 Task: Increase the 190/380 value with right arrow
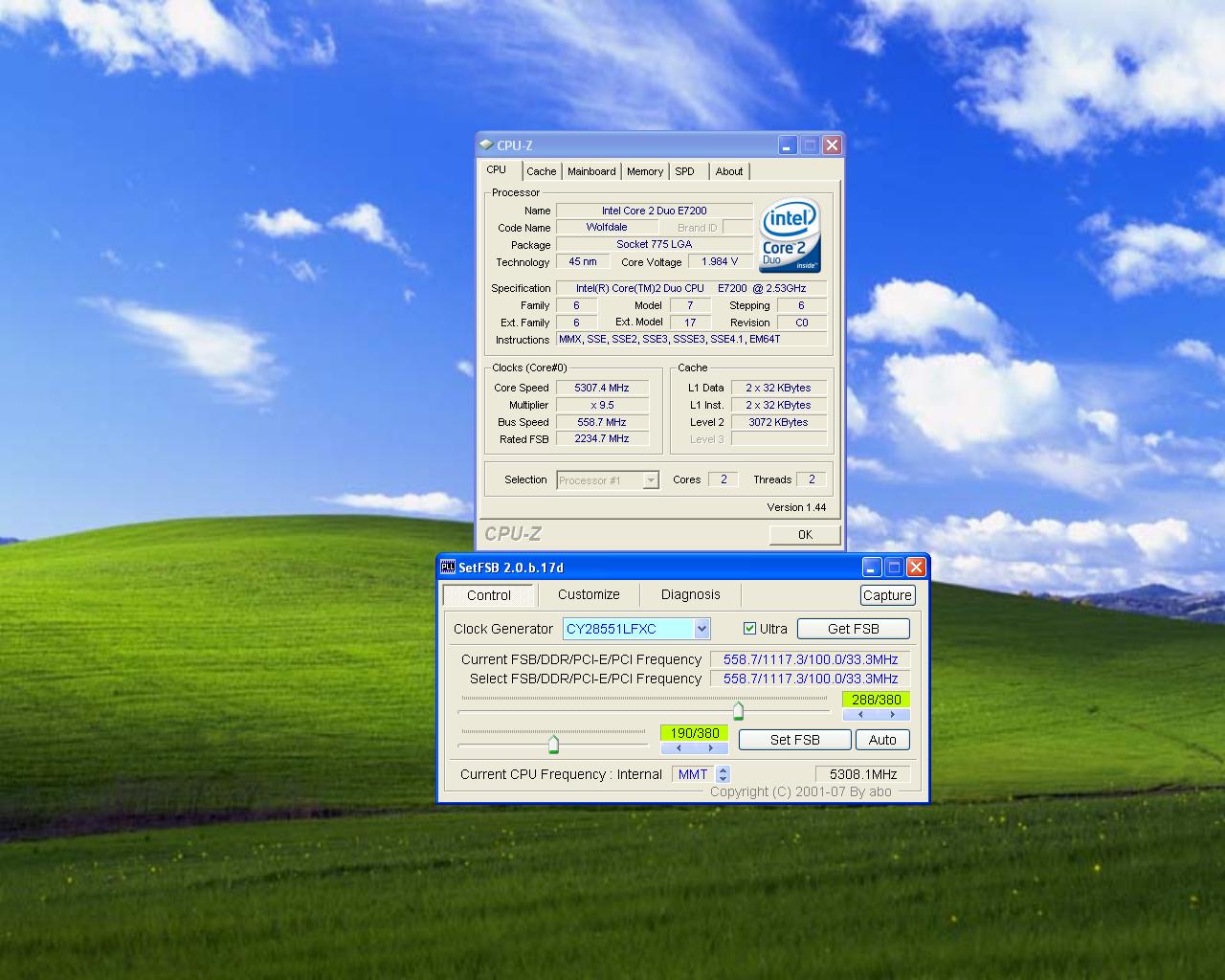tap(711, 748)
